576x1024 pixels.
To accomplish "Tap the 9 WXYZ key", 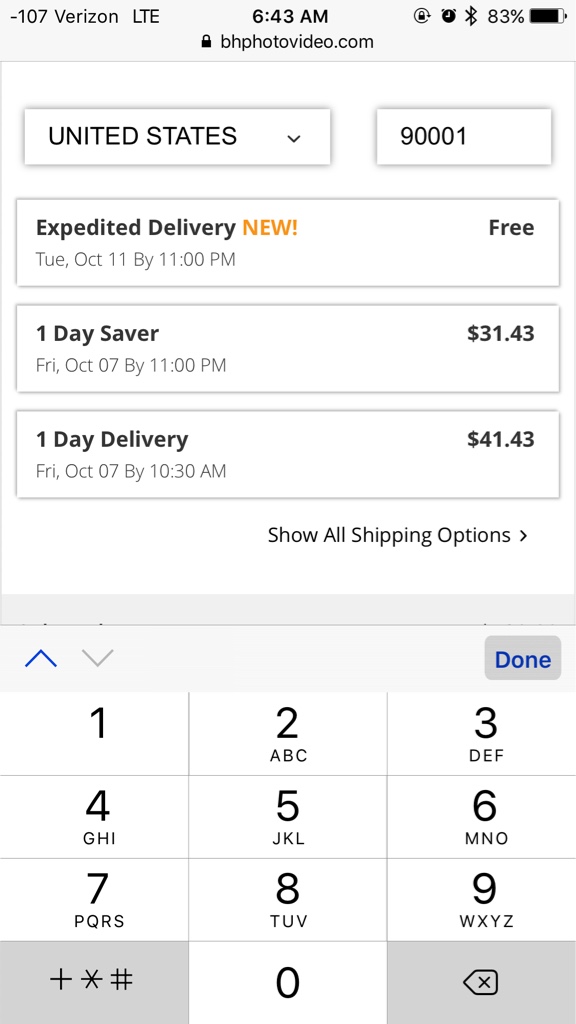I will click(x=482, y=899).
